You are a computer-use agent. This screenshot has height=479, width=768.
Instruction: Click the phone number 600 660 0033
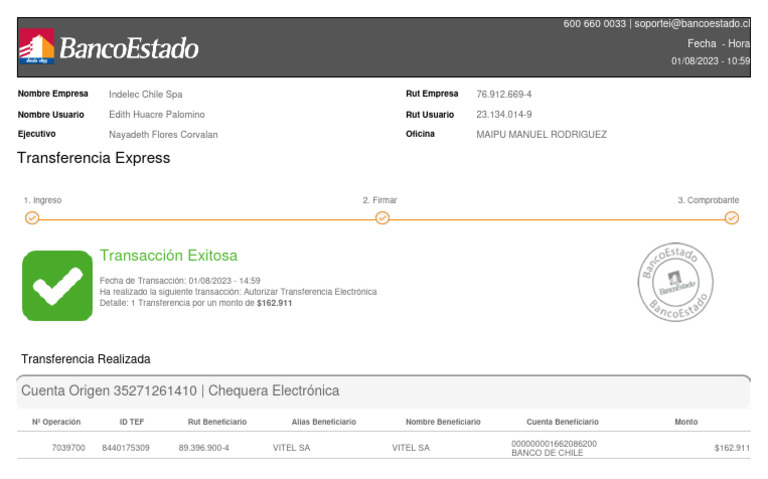pyautogui.click(x=594, y=24)
